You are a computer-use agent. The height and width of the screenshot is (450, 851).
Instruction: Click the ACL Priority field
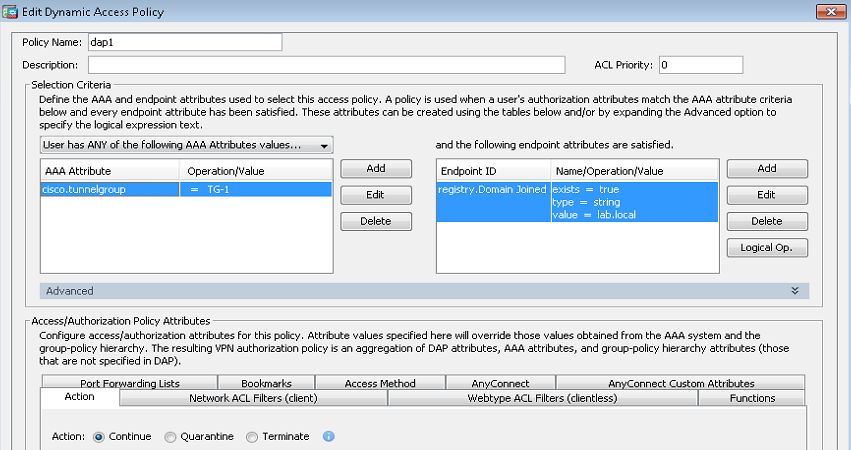pyautogui.click(x=700, y=65)
